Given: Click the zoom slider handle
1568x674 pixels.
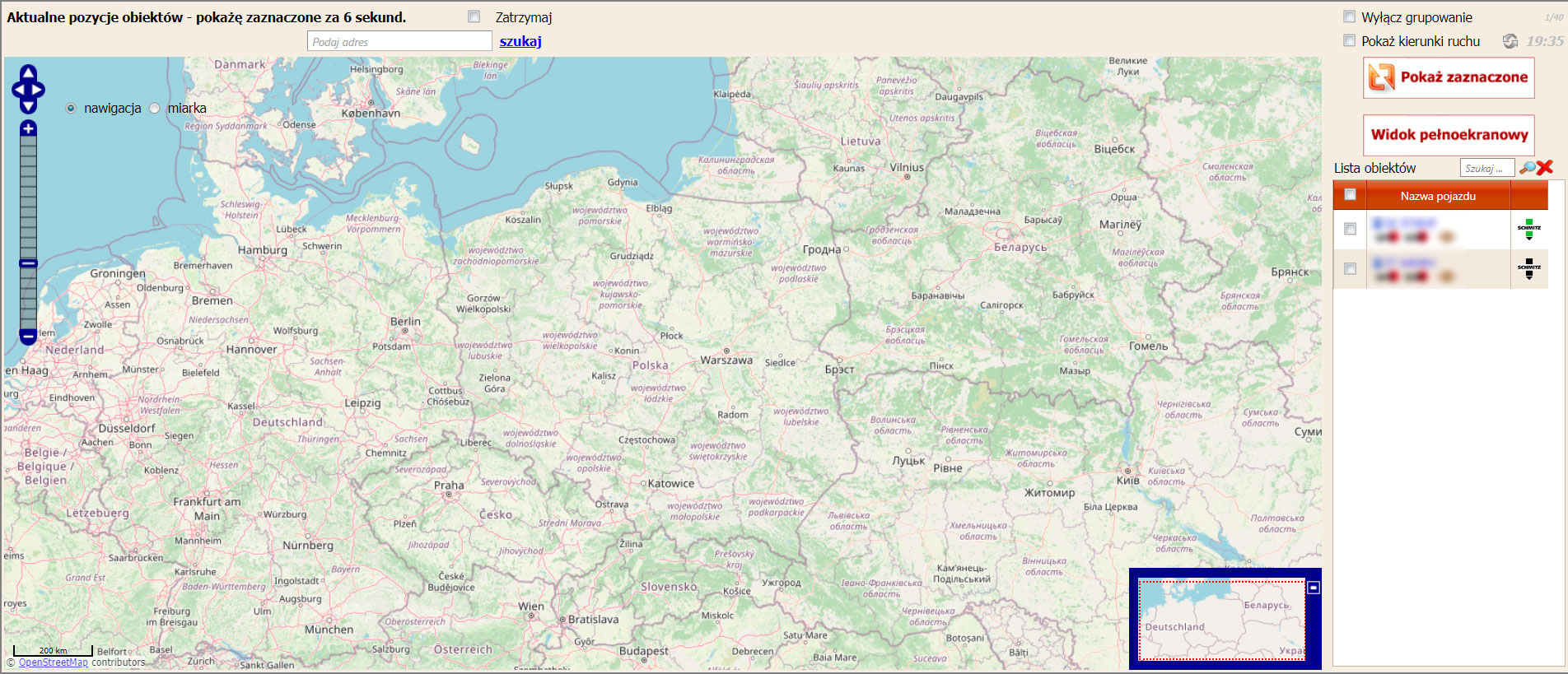Looking at the screenshot, I should [x=28, y=263].
